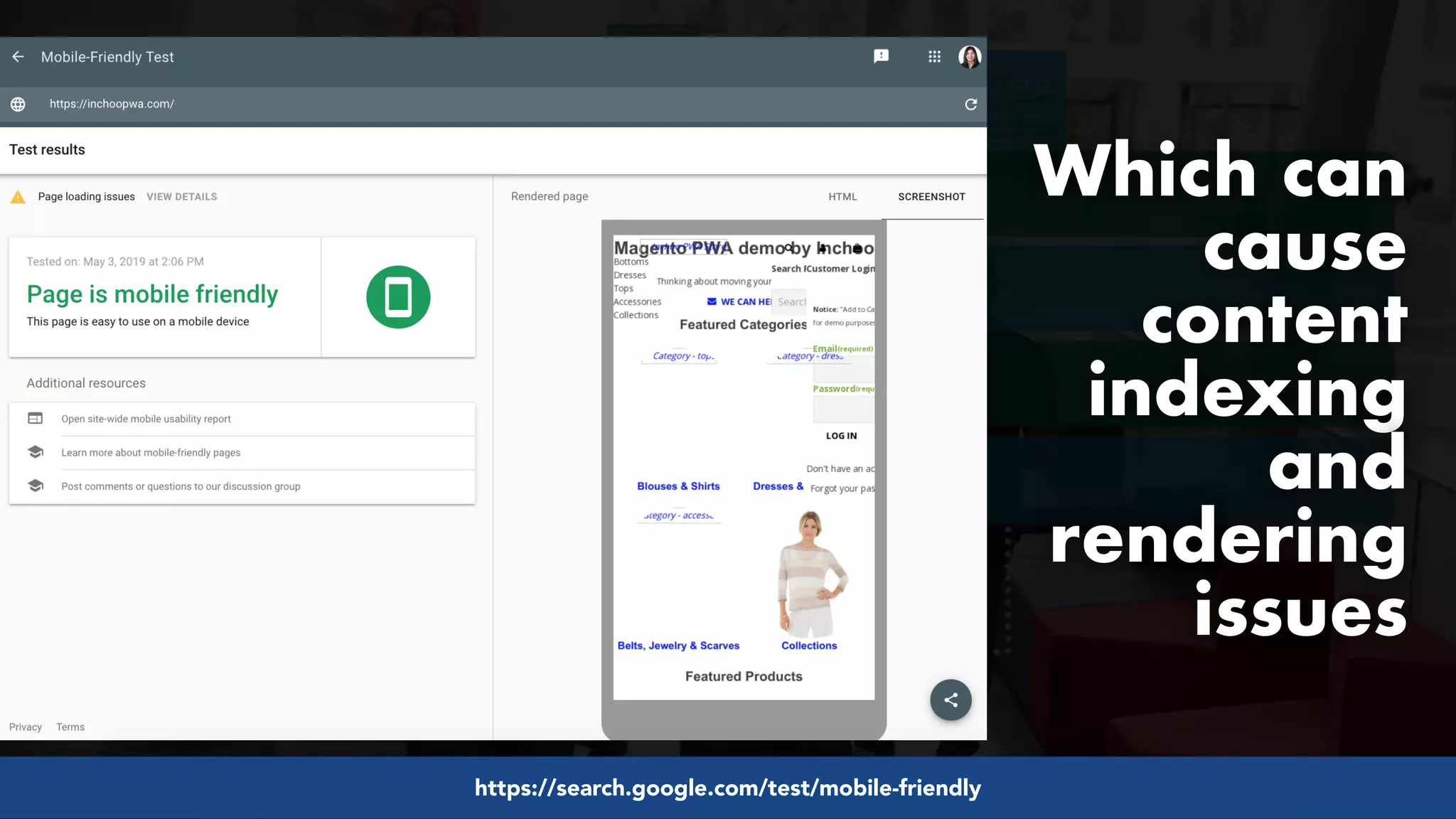This screenshot has height=819, width=1456.
Task: Open site-wide mobile usability report
Action: (x=242, y=419)
